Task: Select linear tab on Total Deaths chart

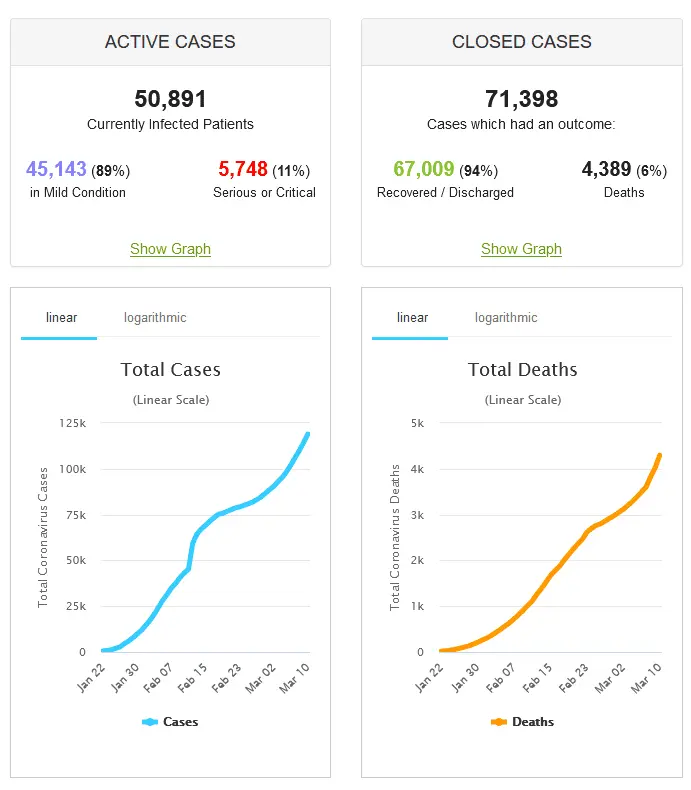Action: tap(412, 318)
